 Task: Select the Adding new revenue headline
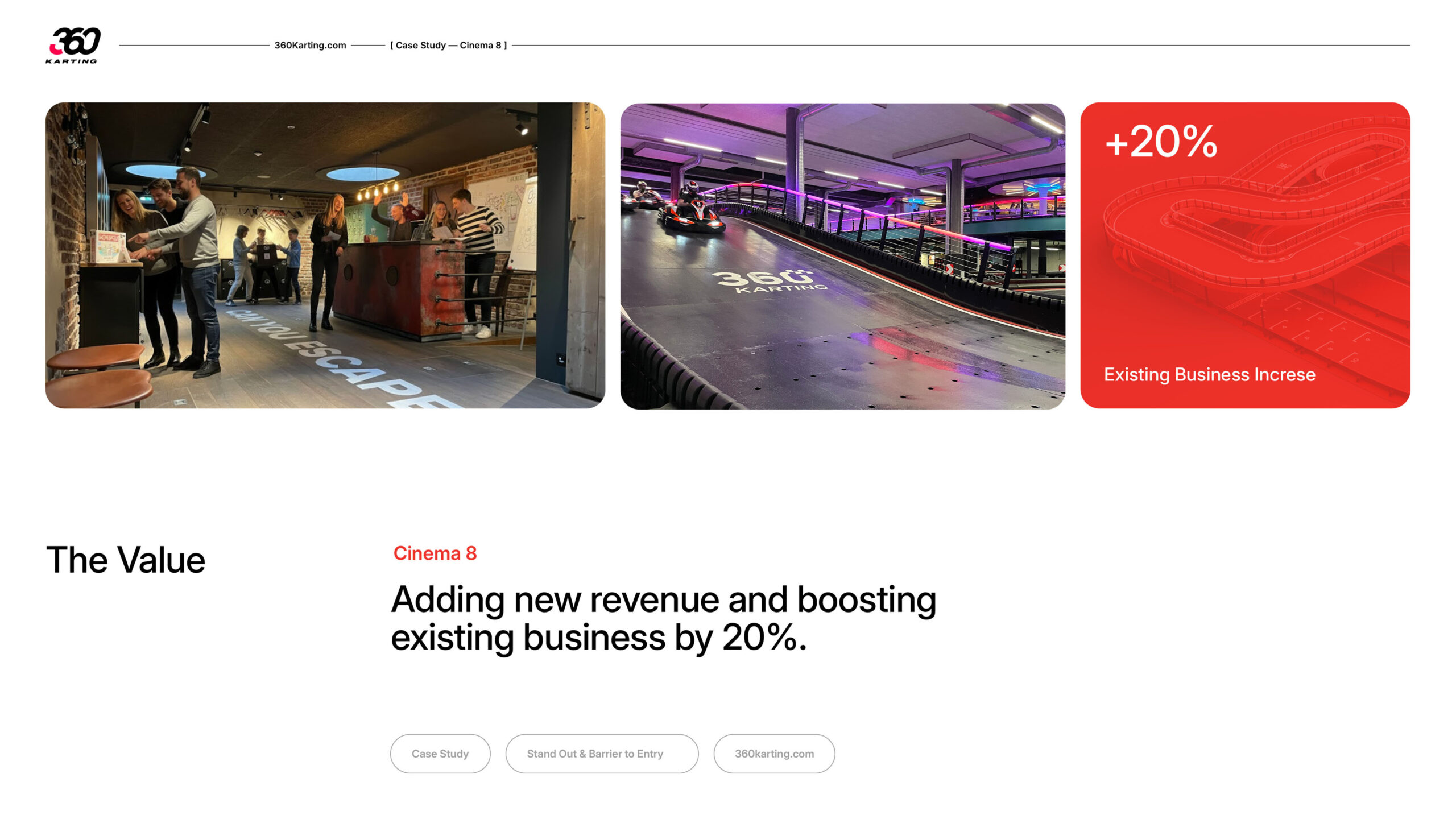(664, 619)
